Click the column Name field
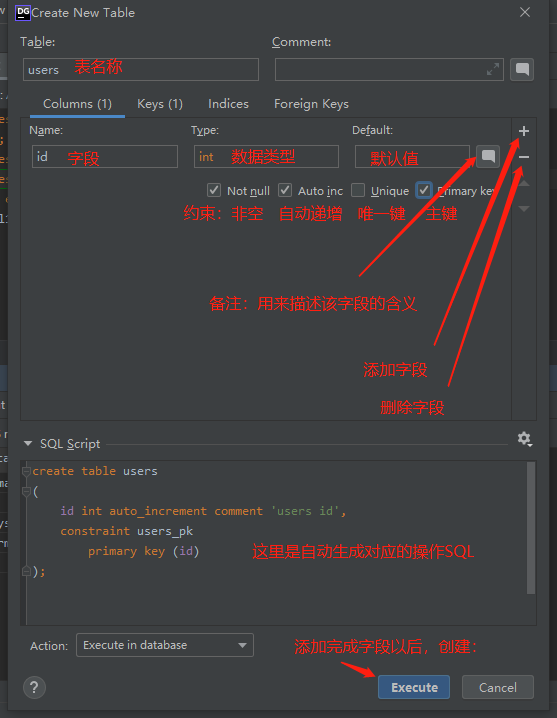 [x=105, y=157]
